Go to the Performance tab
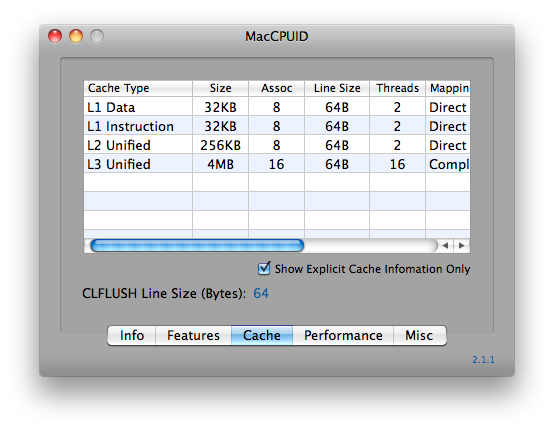The width and height of the screenshot is (554, 431). (343, 335)
